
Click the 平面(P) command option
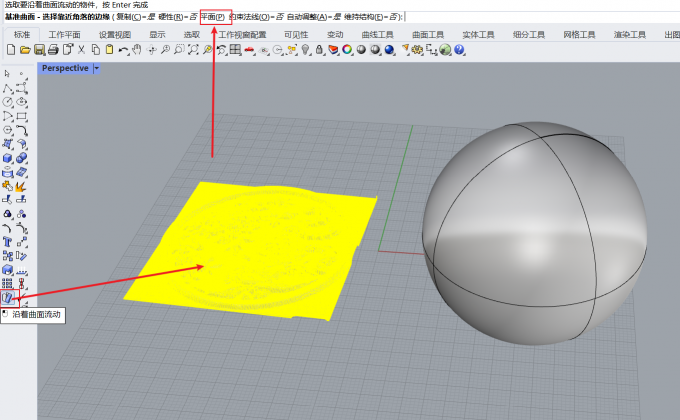pos(212,17)
